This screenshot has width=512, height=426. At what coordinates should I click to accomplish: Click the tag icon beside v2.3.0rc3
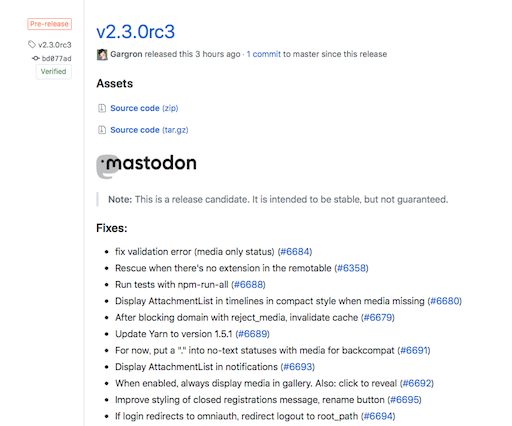click(x=32, y=44)
